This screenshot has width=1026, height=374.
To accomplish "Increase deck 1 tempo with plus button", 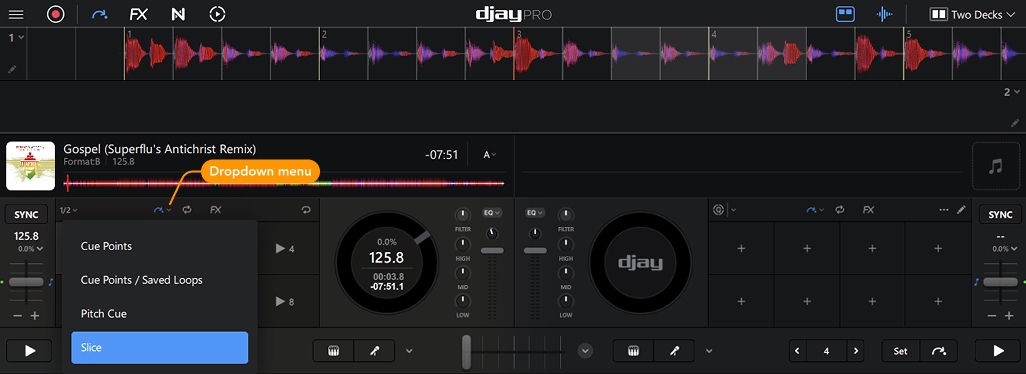I will (x=35, y=316).
